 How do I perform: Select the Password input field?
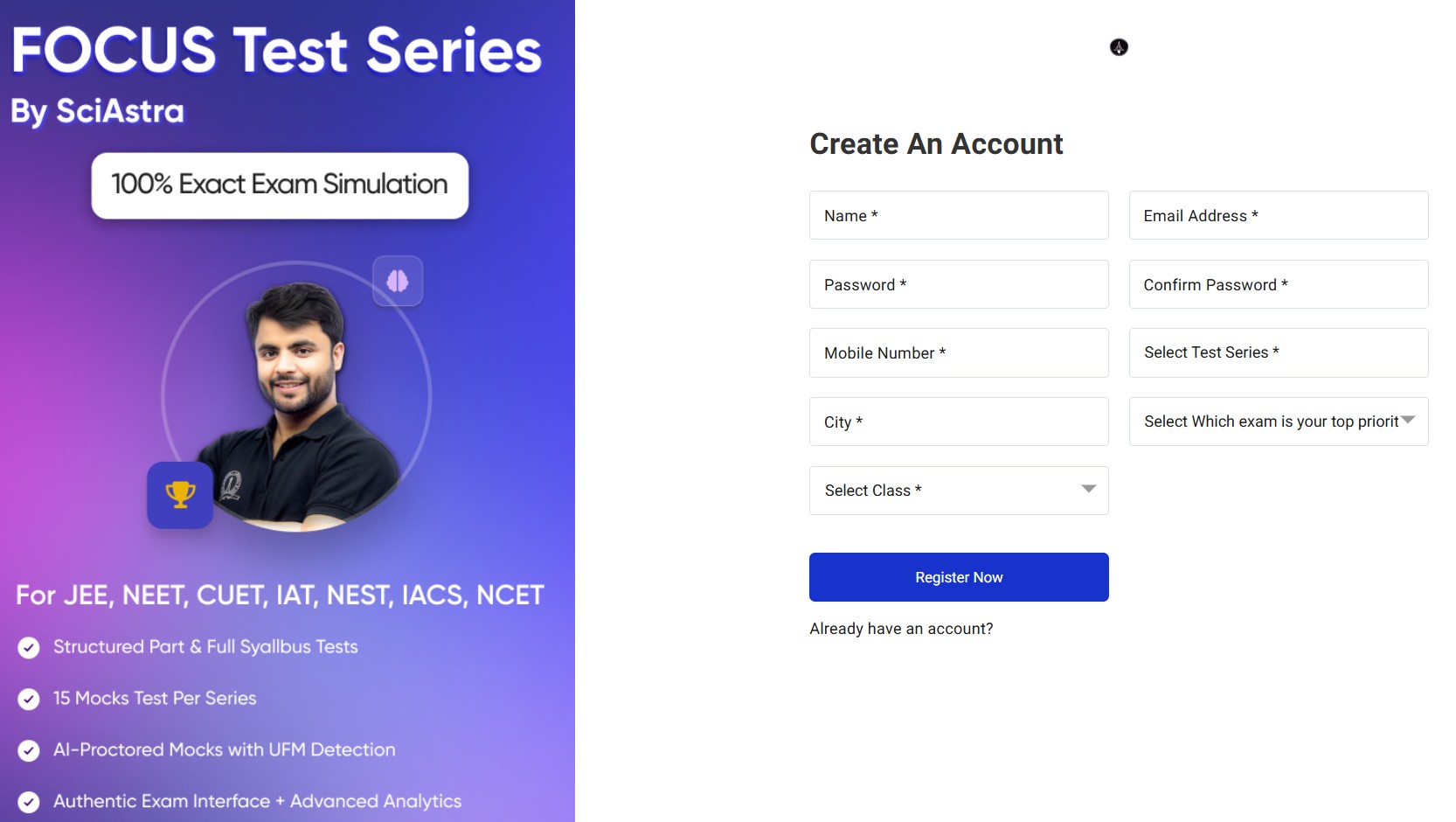tap(958, 284)
